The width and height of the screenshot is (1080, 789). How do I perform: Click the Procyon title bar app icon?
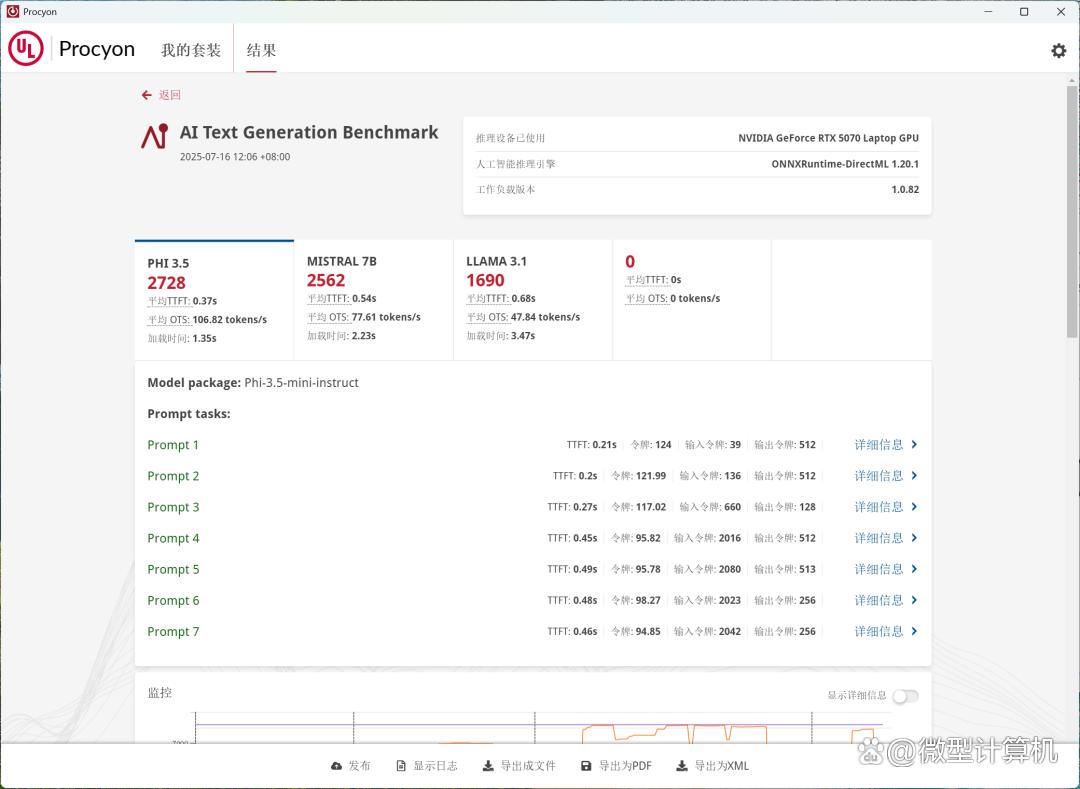tap(12, 11)
